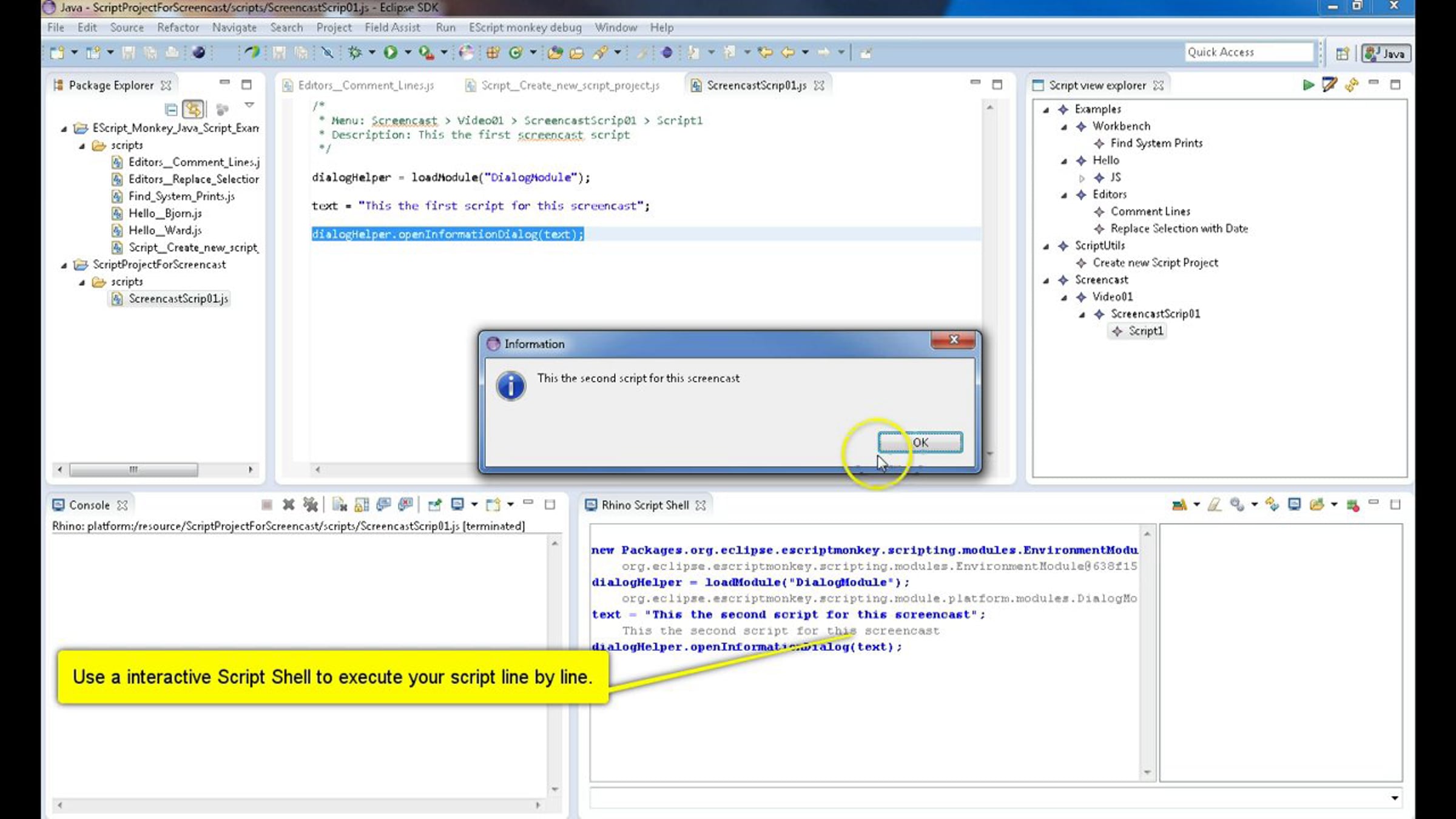The image size is (1456, 819).
Task: Click the globe web browser icon in toolbar
Action: (466, 53)
